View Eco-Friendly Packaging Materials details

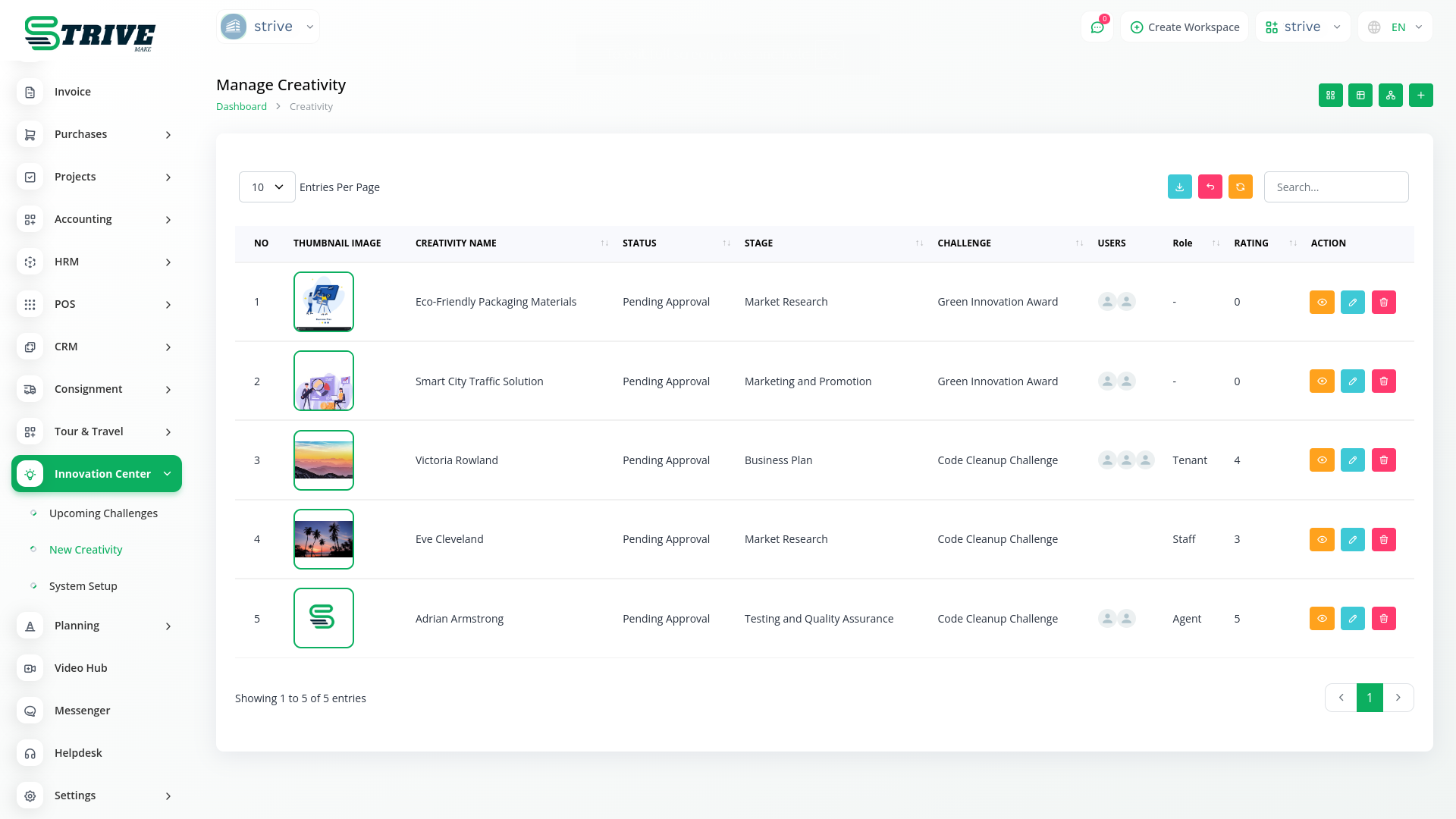pos(1321,303)
